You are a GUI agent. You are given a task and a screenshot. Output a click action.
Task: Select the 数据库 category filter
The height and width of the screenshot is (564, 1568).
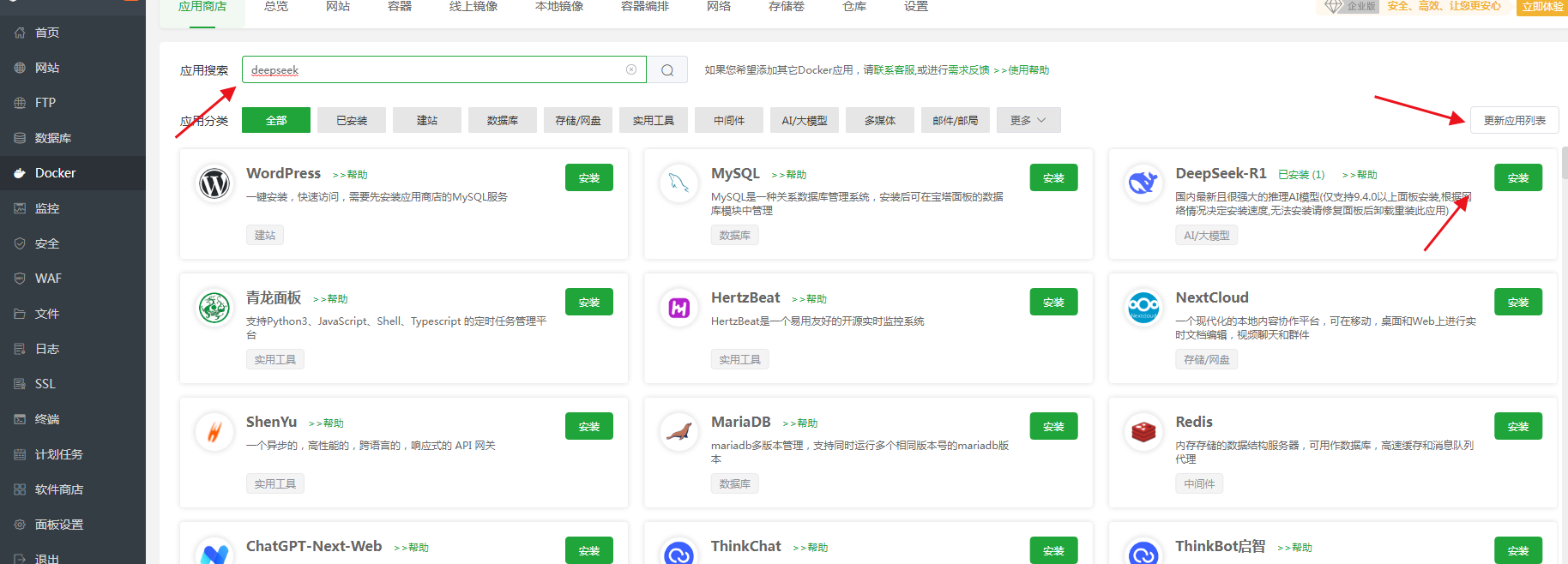point(502,121)
